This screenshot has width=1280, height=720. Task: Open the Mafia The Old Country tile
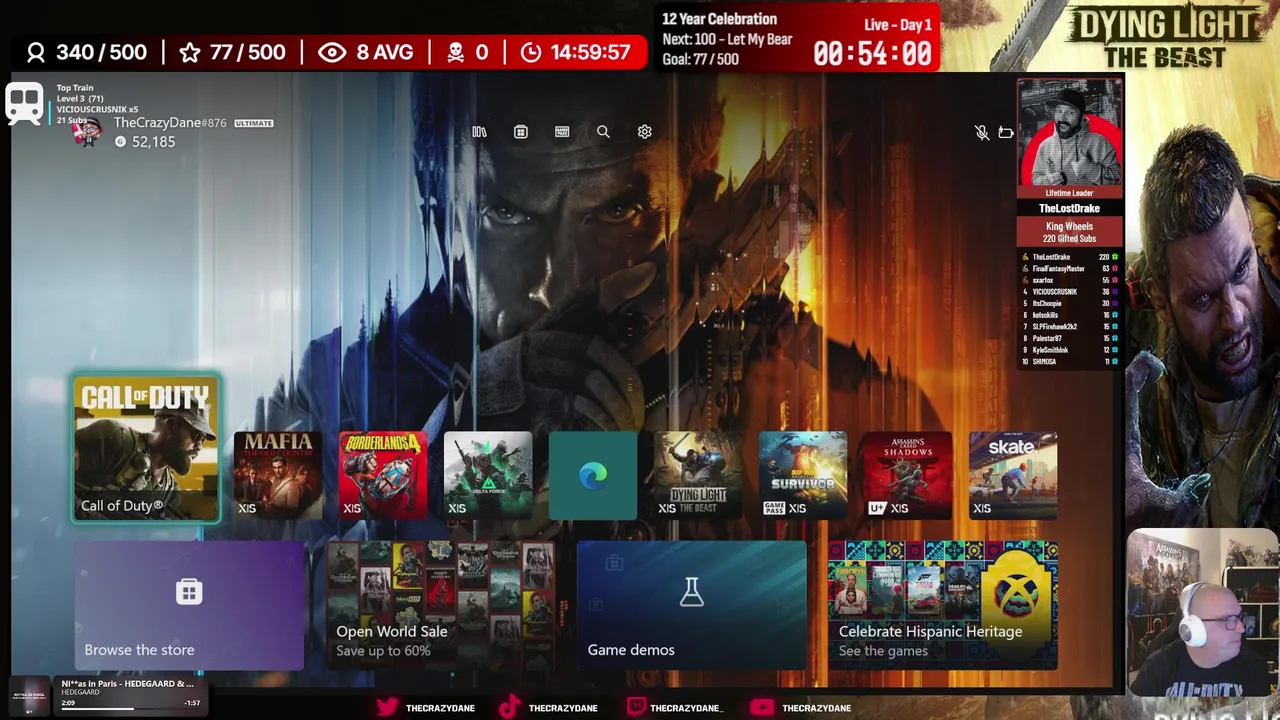point(278,476)
